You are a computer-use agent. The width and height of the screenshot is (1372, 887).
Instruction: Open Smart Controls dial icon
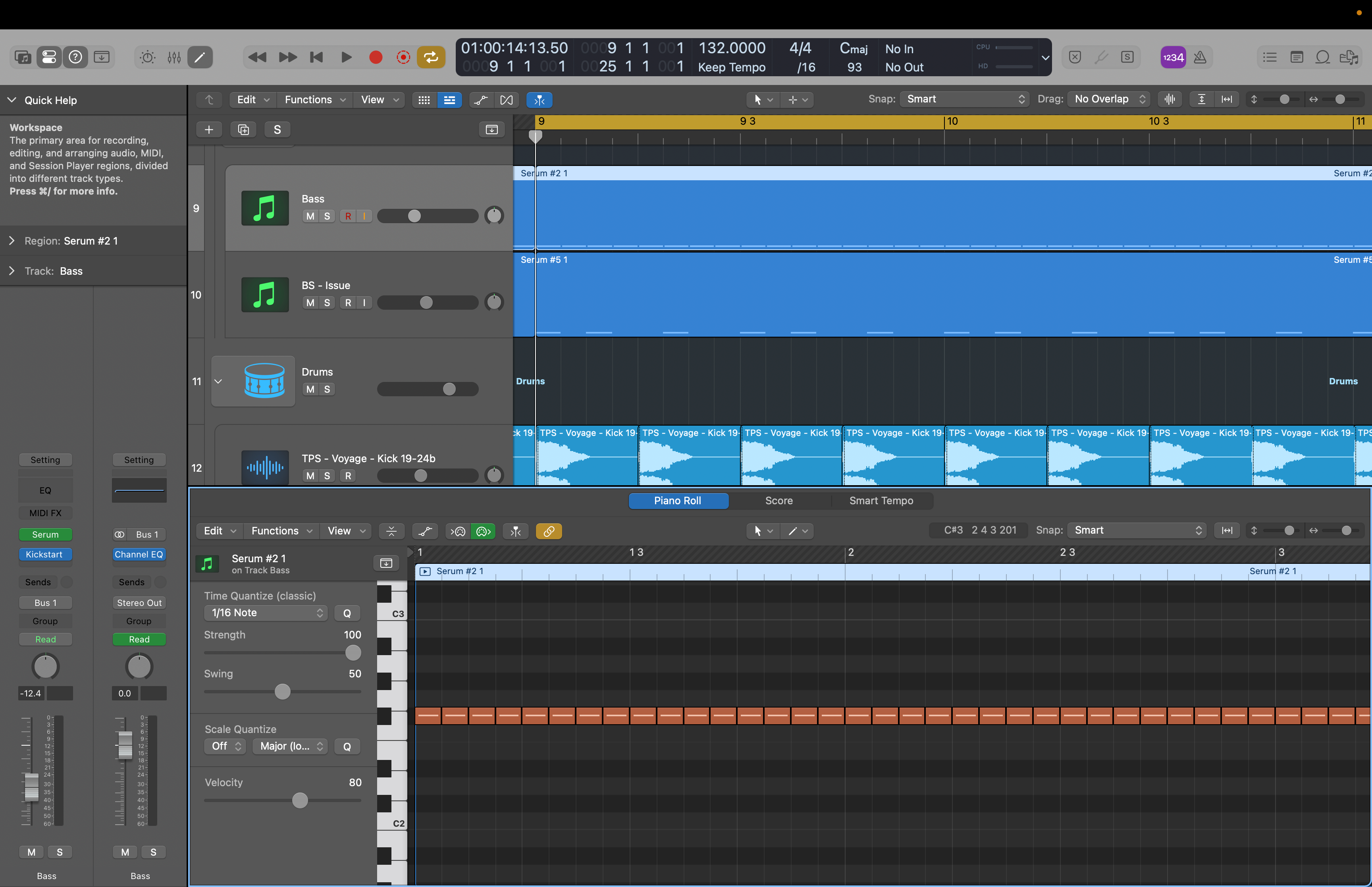(x=148, y=57)
